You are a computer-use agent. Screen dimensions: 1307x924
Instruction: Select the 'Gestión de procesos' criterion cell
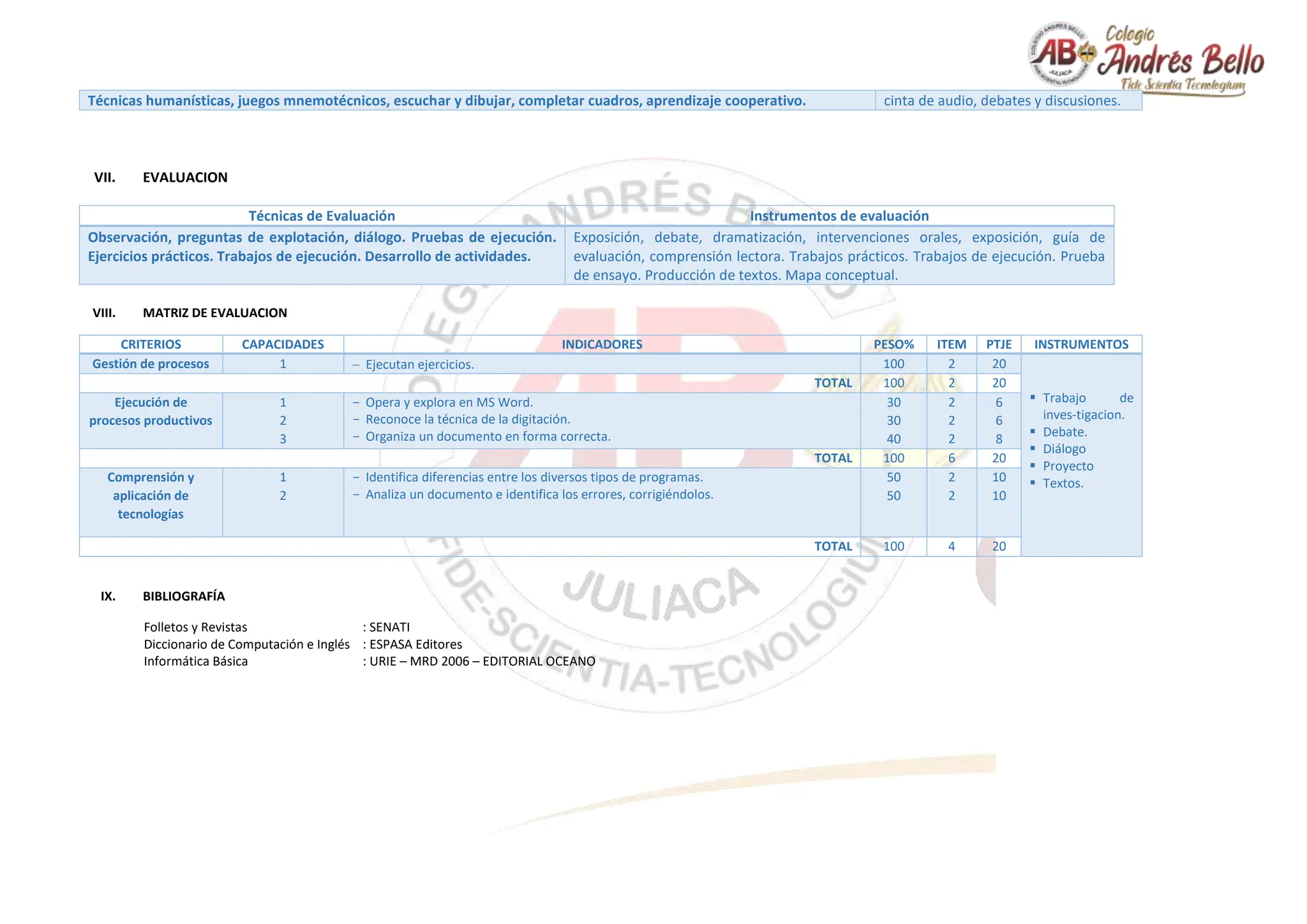click(x=151, y=364)
